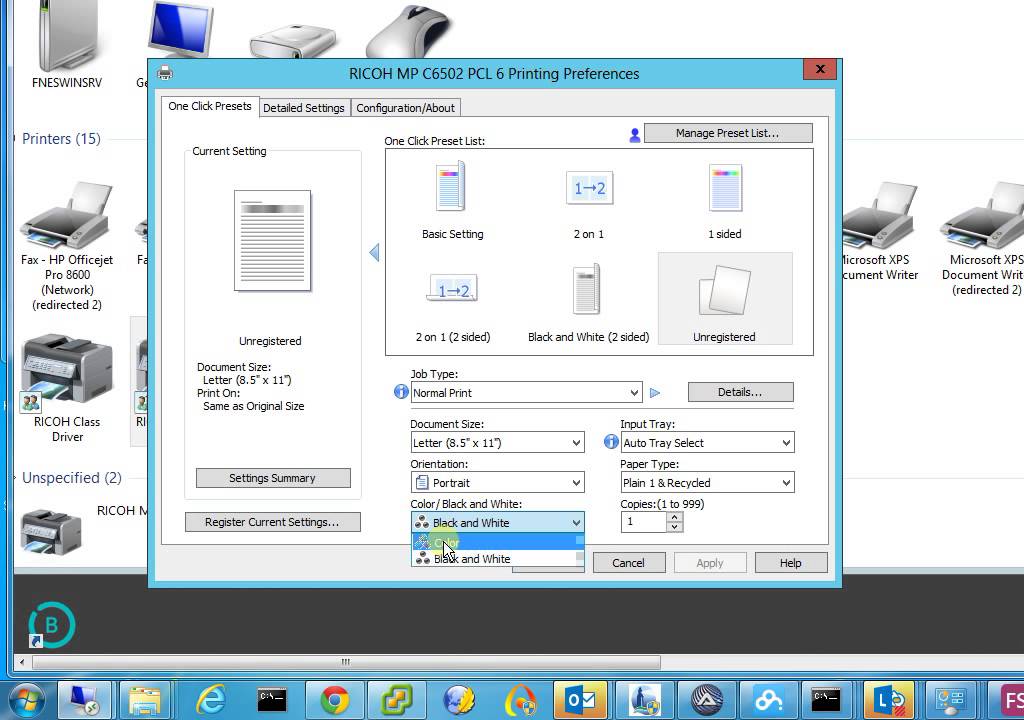Switch to Configuration/About tab
1024x720 pixels.
click(x=406, y=108)
